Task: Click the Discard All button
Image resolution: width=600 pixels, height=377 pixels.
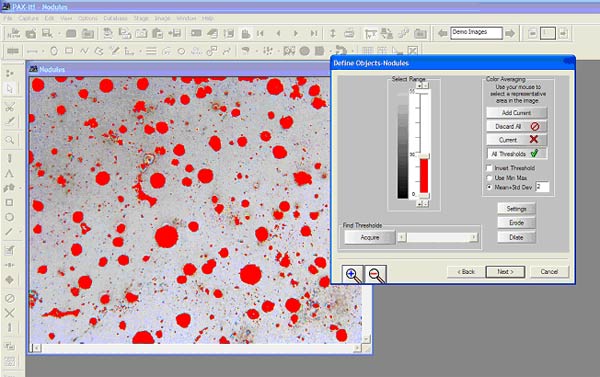Action: [x=517, y=126]
